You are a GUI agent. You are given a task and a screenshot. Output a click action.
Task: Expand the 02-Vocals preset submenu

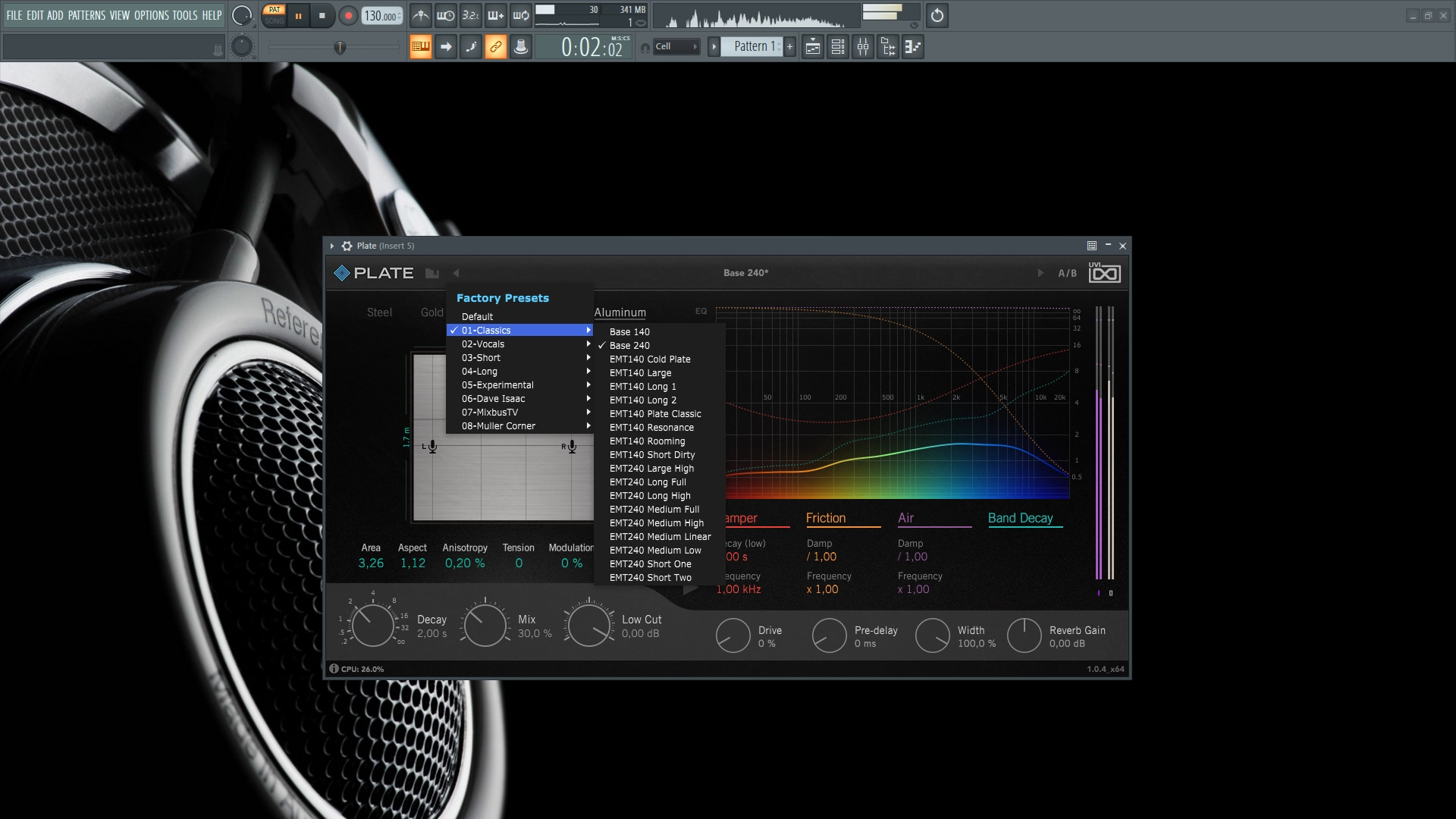520,344
